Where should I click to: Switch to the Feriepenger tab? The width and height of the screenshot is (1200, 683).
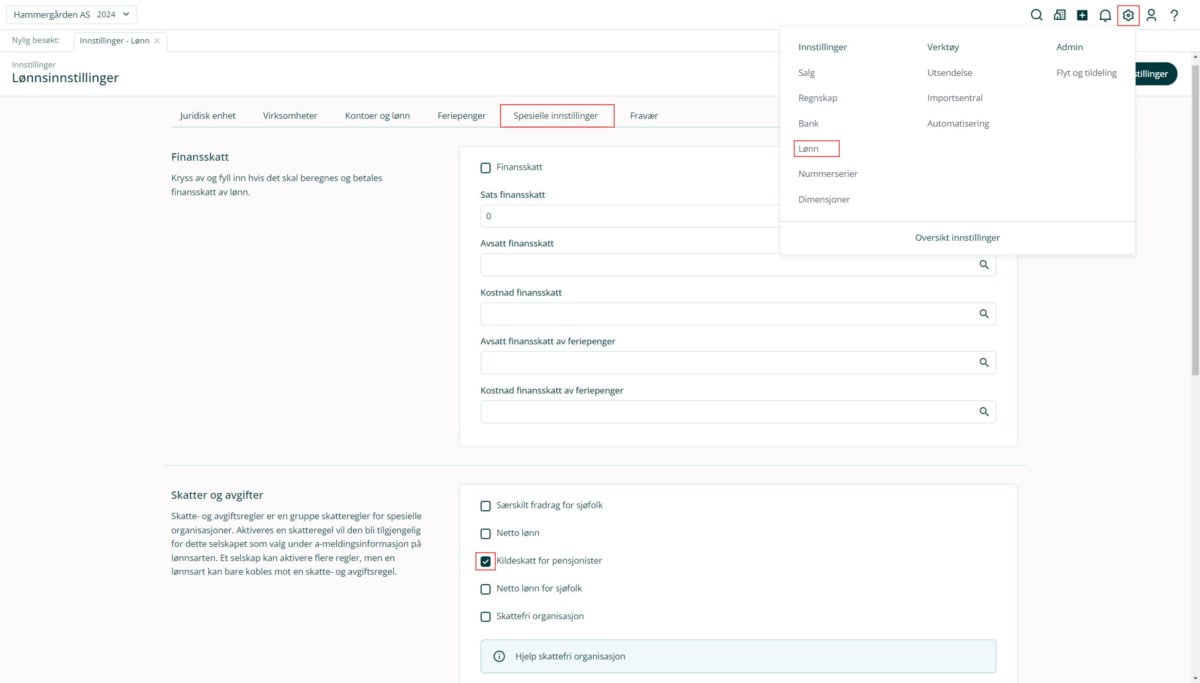pyautogui.click(x=461, y=116)
